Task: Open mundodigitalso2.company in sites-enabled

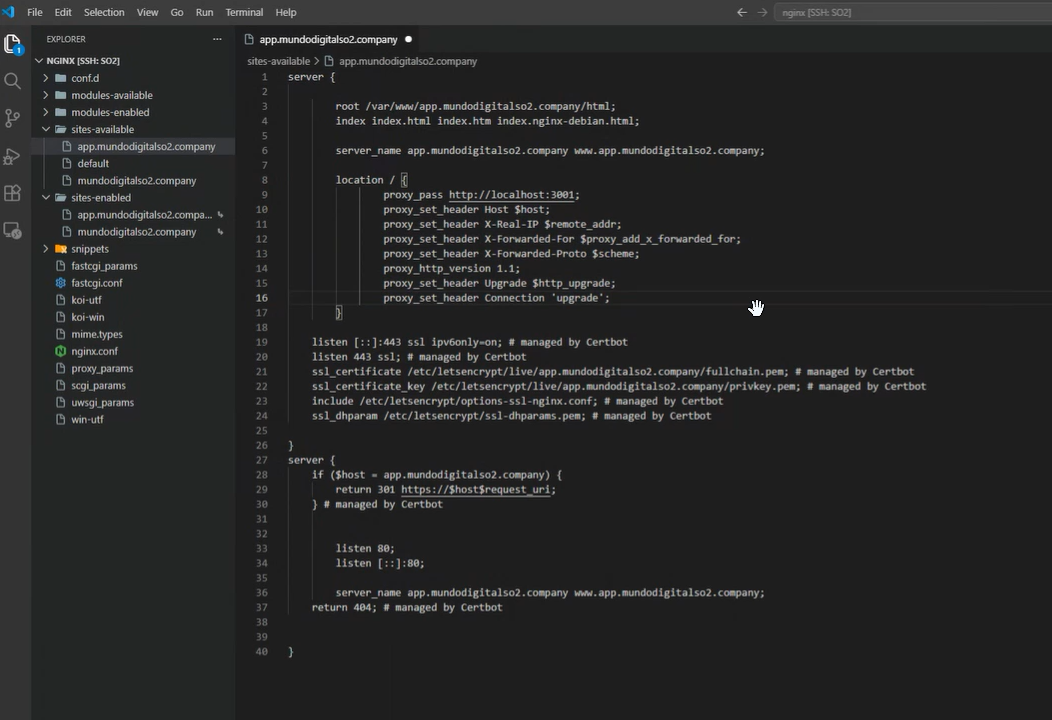Action: coord(134,232)
